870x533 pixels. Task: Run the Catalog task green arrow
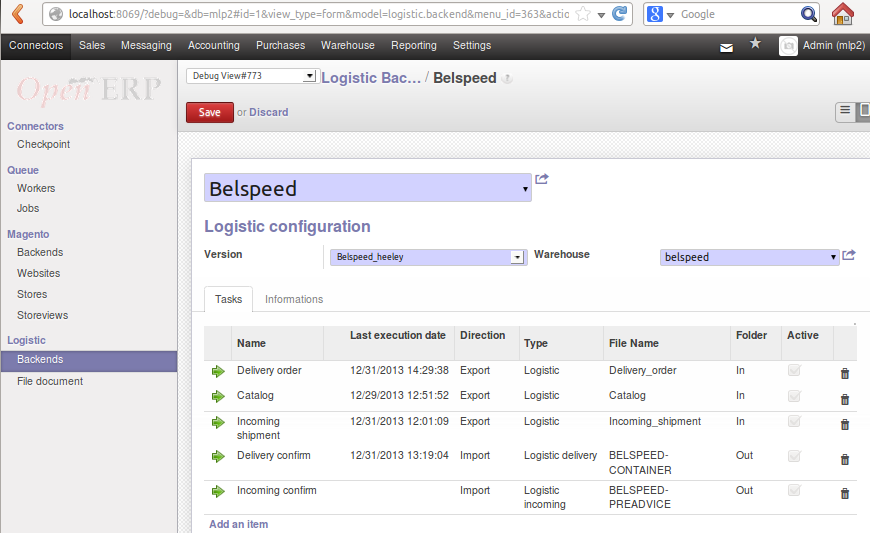click(218, 396)
